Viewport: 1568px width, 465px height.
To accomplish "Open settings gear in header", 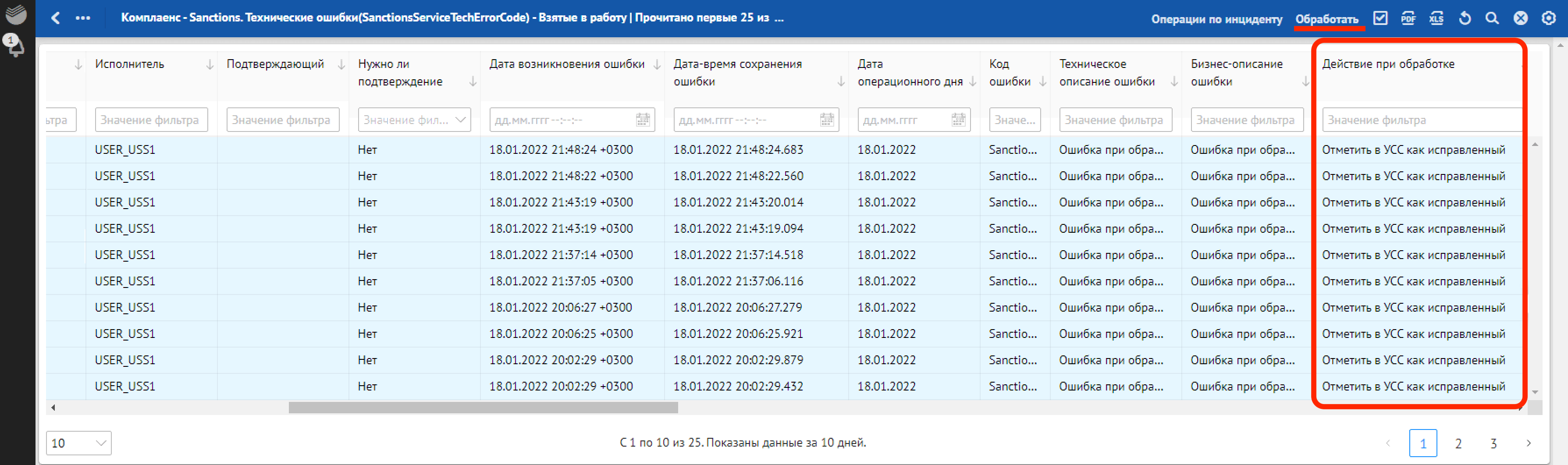I will click(x=1549, y=18).
